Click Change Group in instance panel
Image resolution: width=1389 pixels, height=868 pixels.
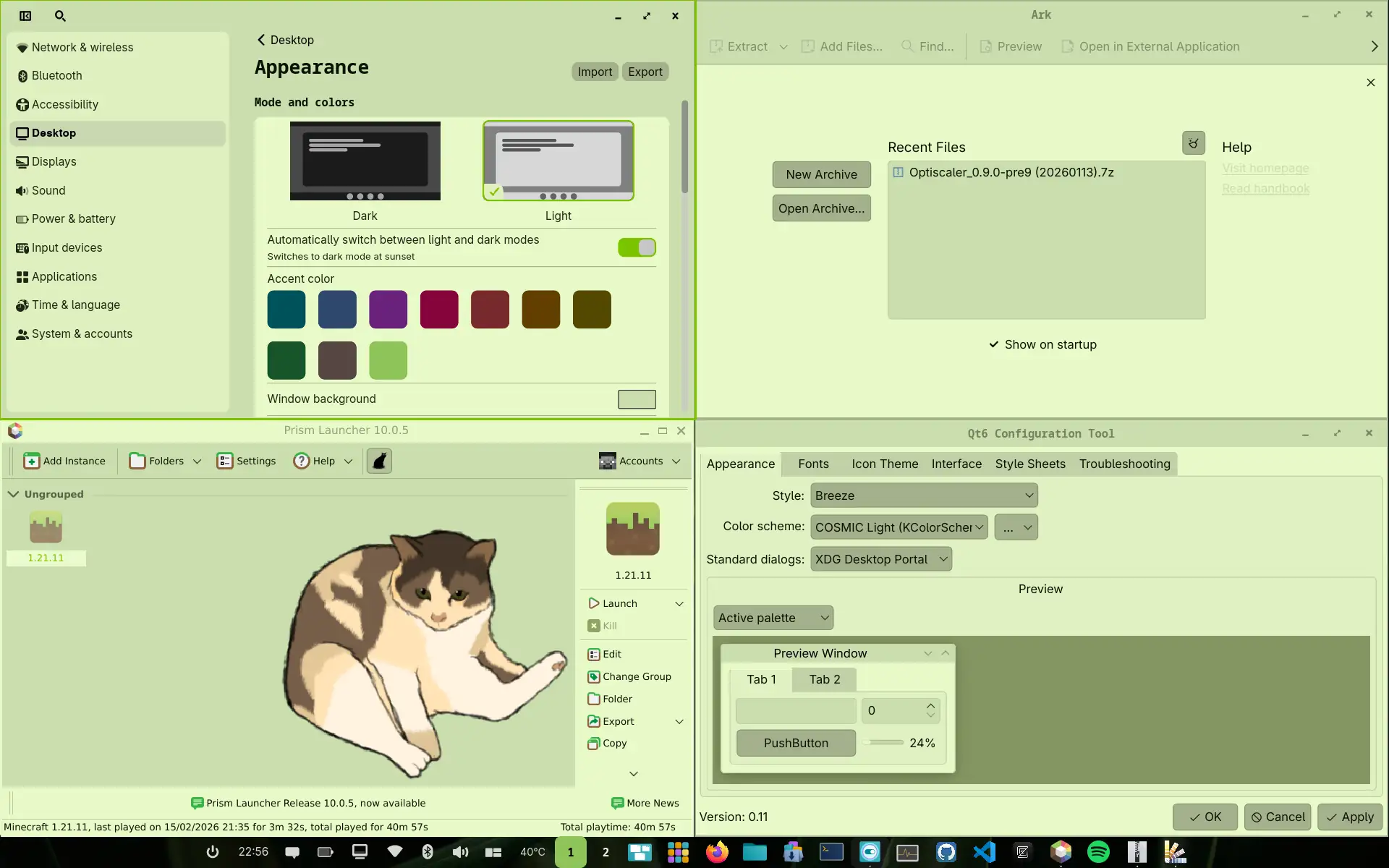coord(629,676)
